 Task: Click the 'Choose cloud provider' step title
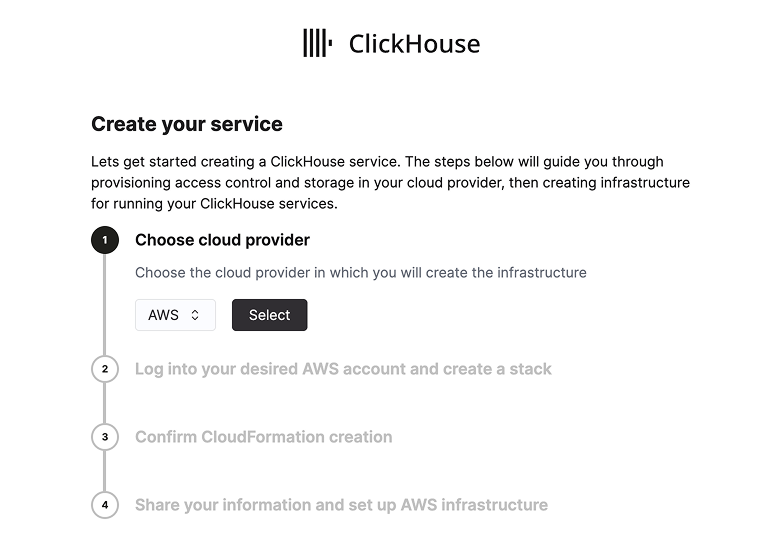tap(222, 240)
